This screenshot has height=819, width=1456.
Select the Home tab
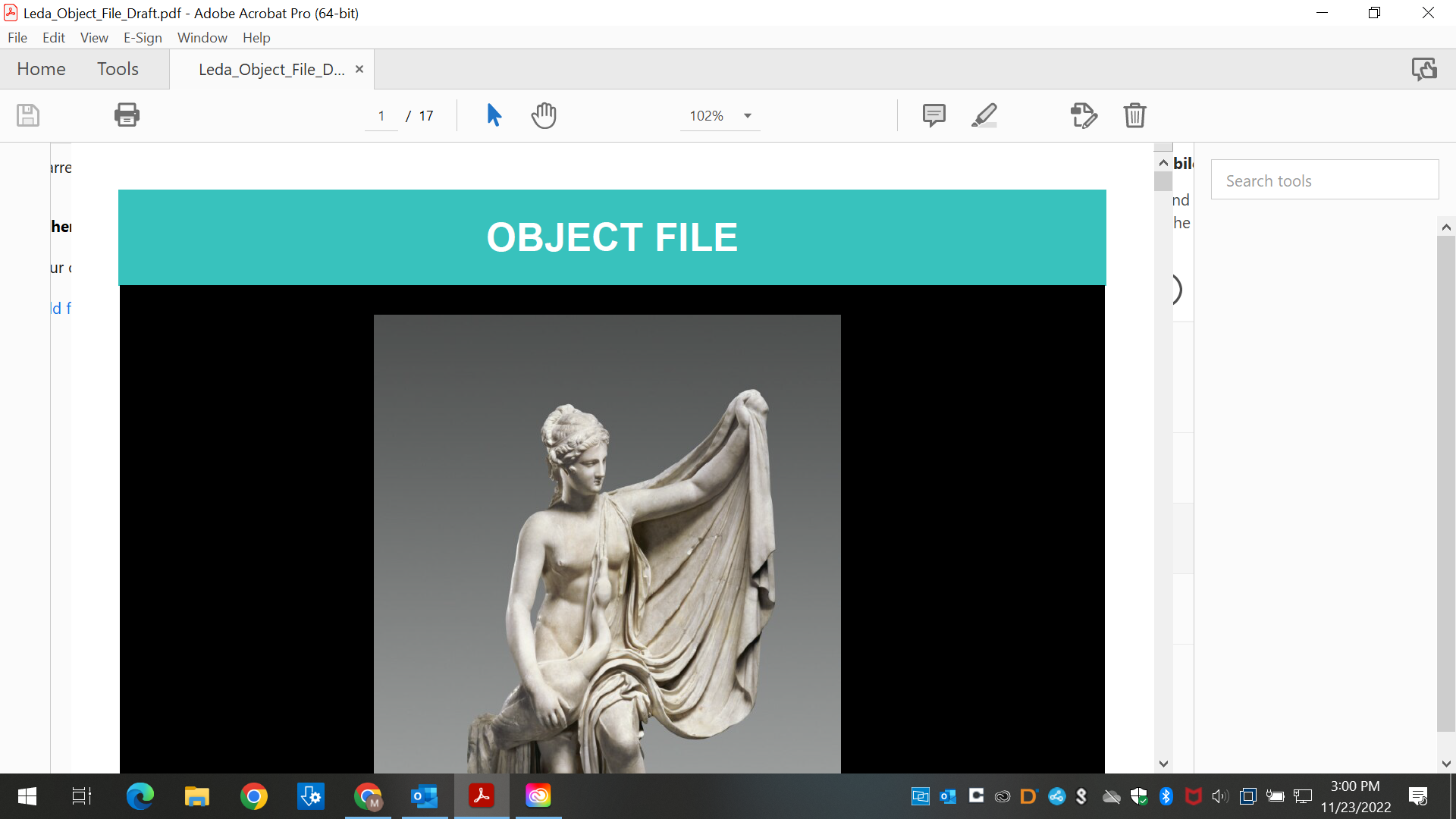tap(41, 68)
